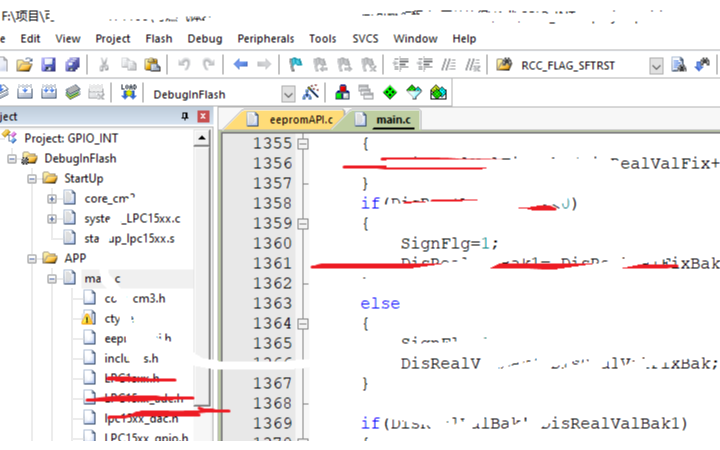The height and width of the screenshot is (450, 720).
Task: Uncomment the selected lines
Action: point(472,65)
